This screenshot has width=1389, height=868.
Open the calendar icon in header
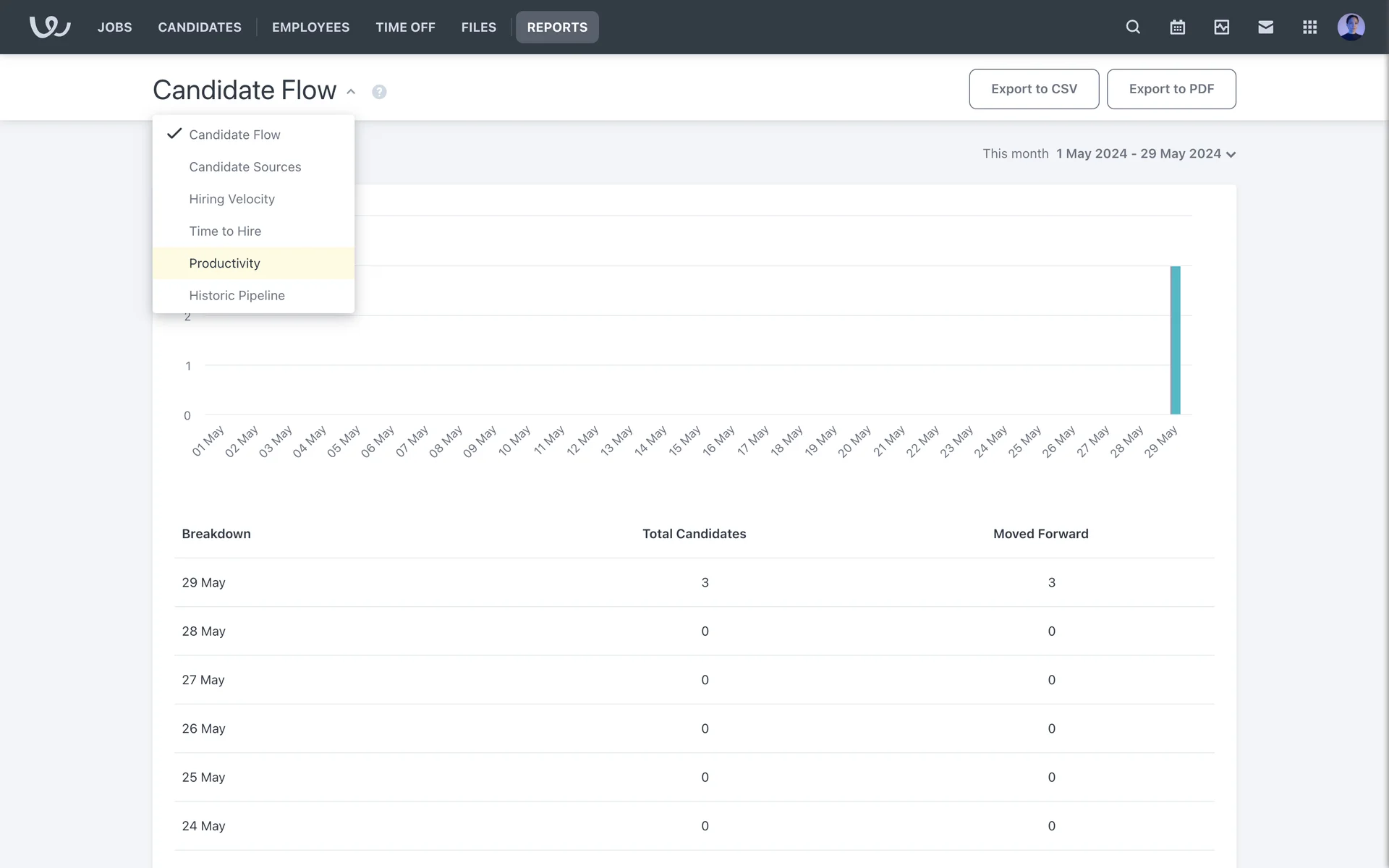1177,27
